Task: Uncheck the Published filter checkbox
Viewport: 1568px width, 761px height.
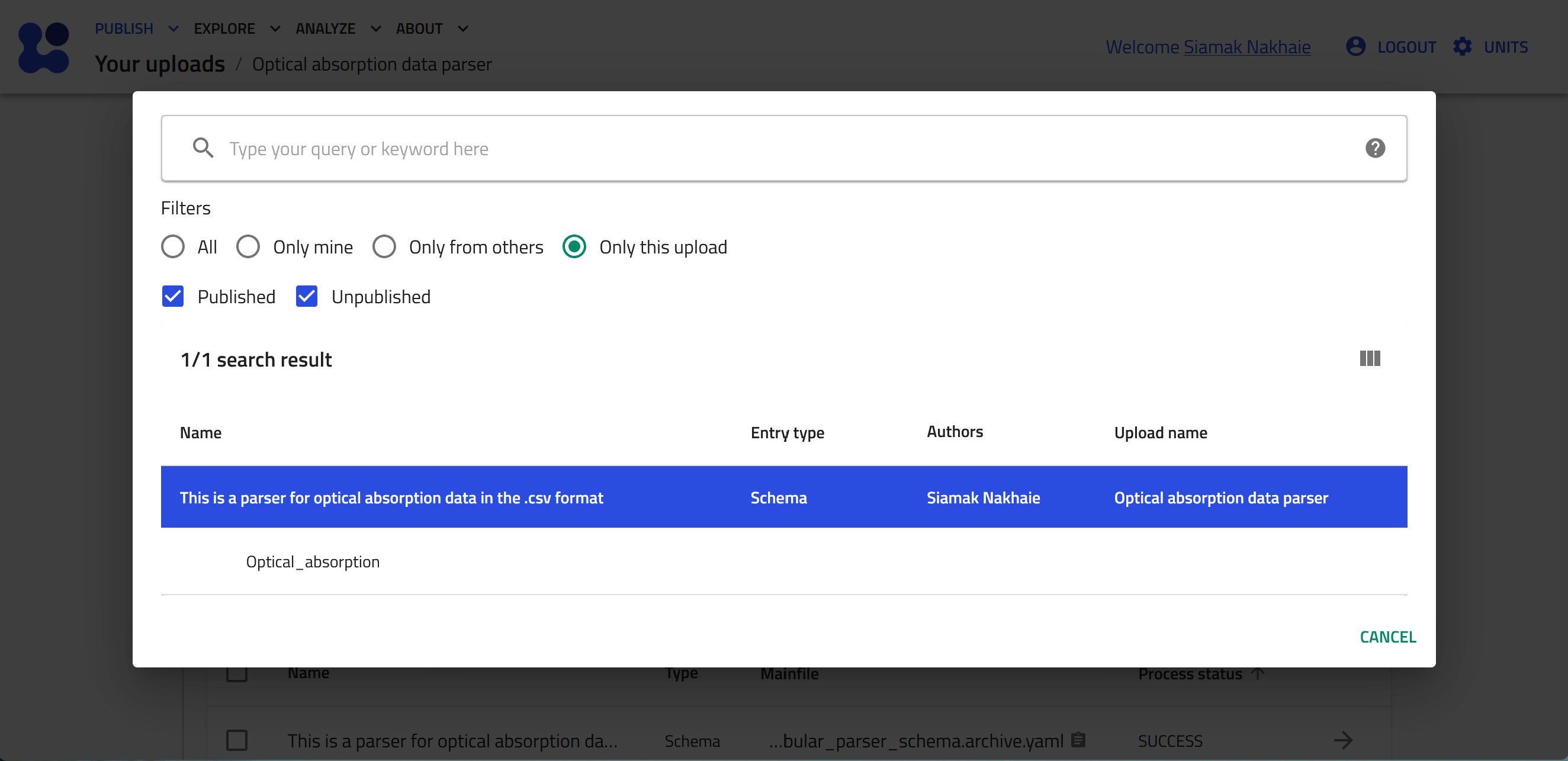Action: 173,297
